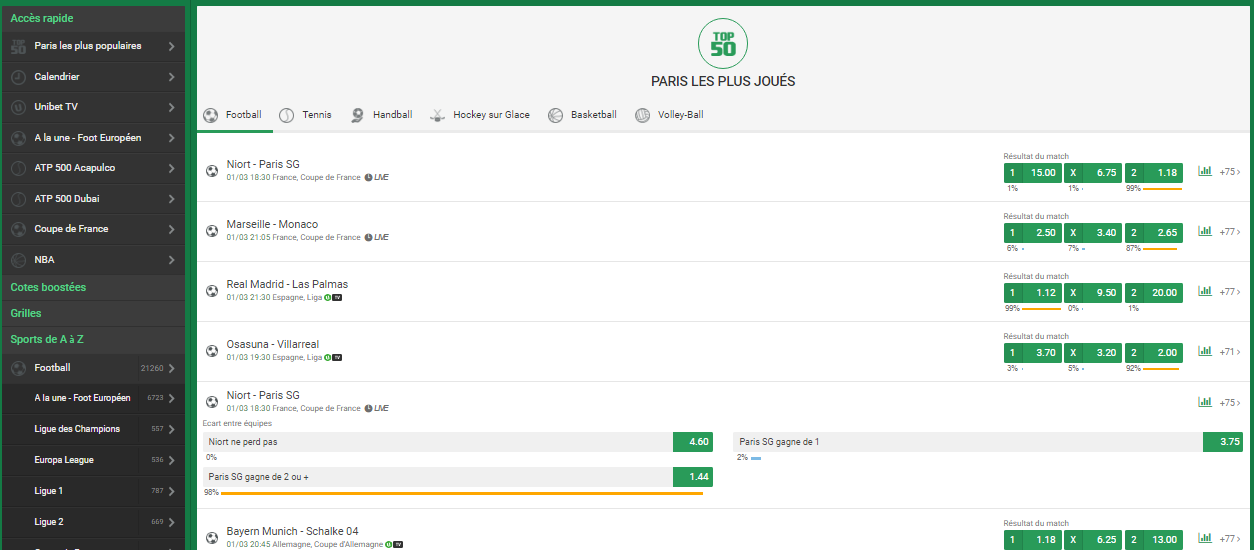The width and height of the screenshot is (1254, 550).
Task: Switch to the Basketball tab
Action: click(582, 115)
